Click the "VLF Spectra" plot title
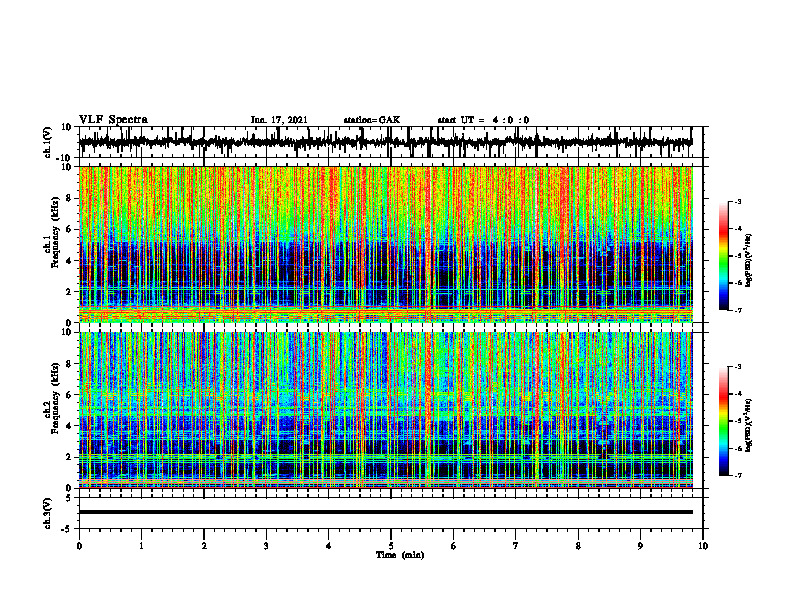The width and height of the screenshot is (792, 612). (113, 119)
